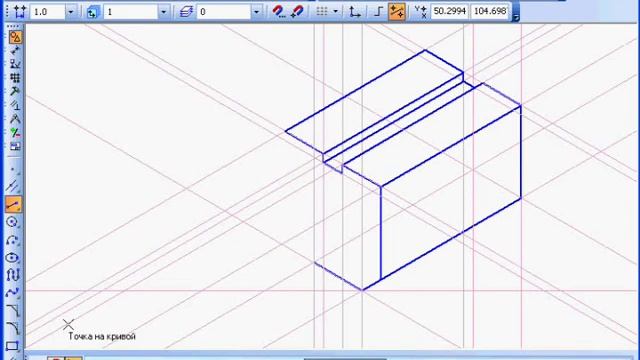Screen dimensions: 640x360
Task: Select the Auxiliary line tool
Action: coord(13,186)
